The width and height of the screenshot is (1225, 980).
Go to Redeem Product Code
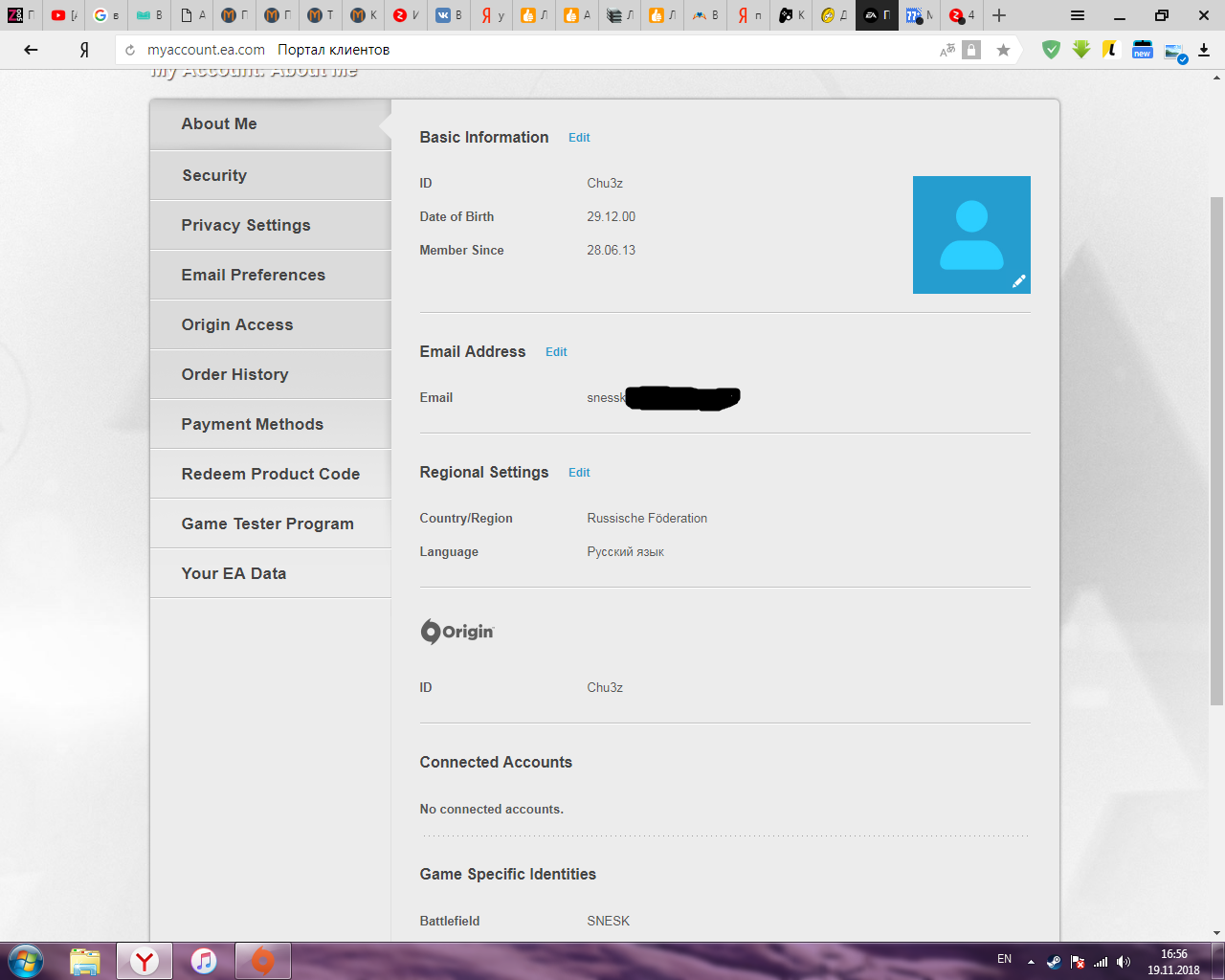pos(270,474)
